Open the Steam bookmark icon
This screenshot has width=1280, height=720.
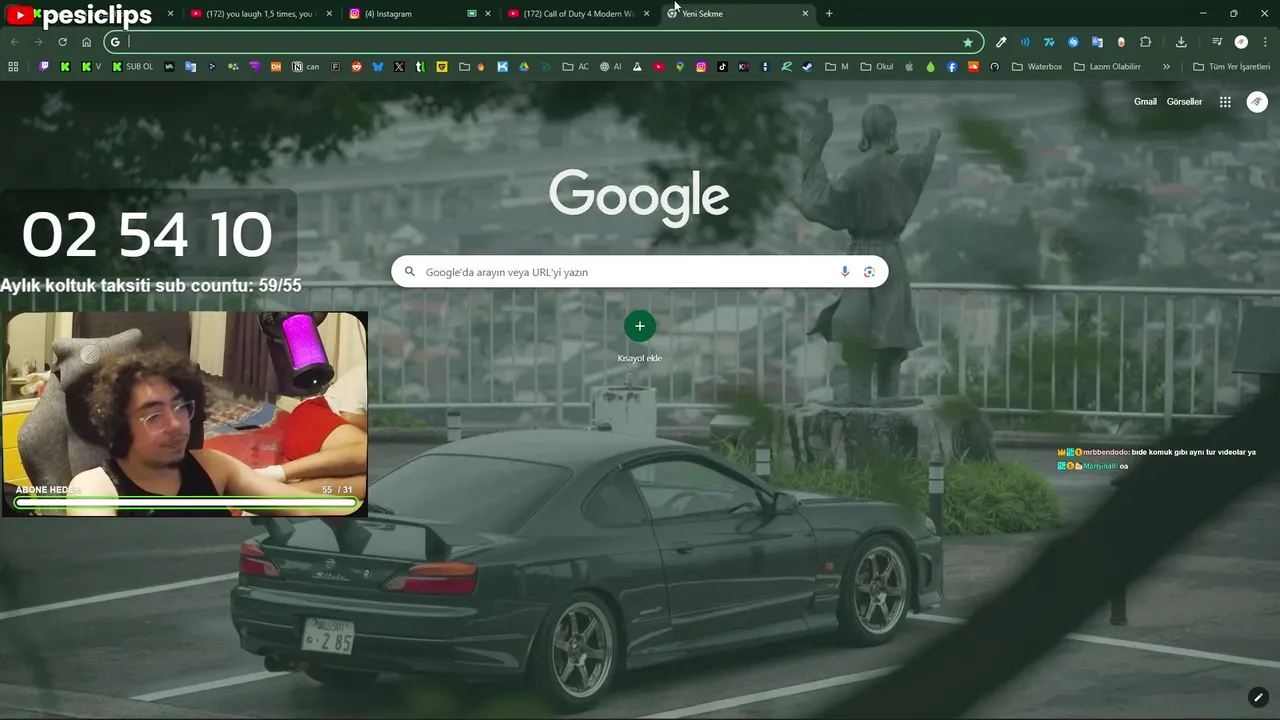[807, 67]
